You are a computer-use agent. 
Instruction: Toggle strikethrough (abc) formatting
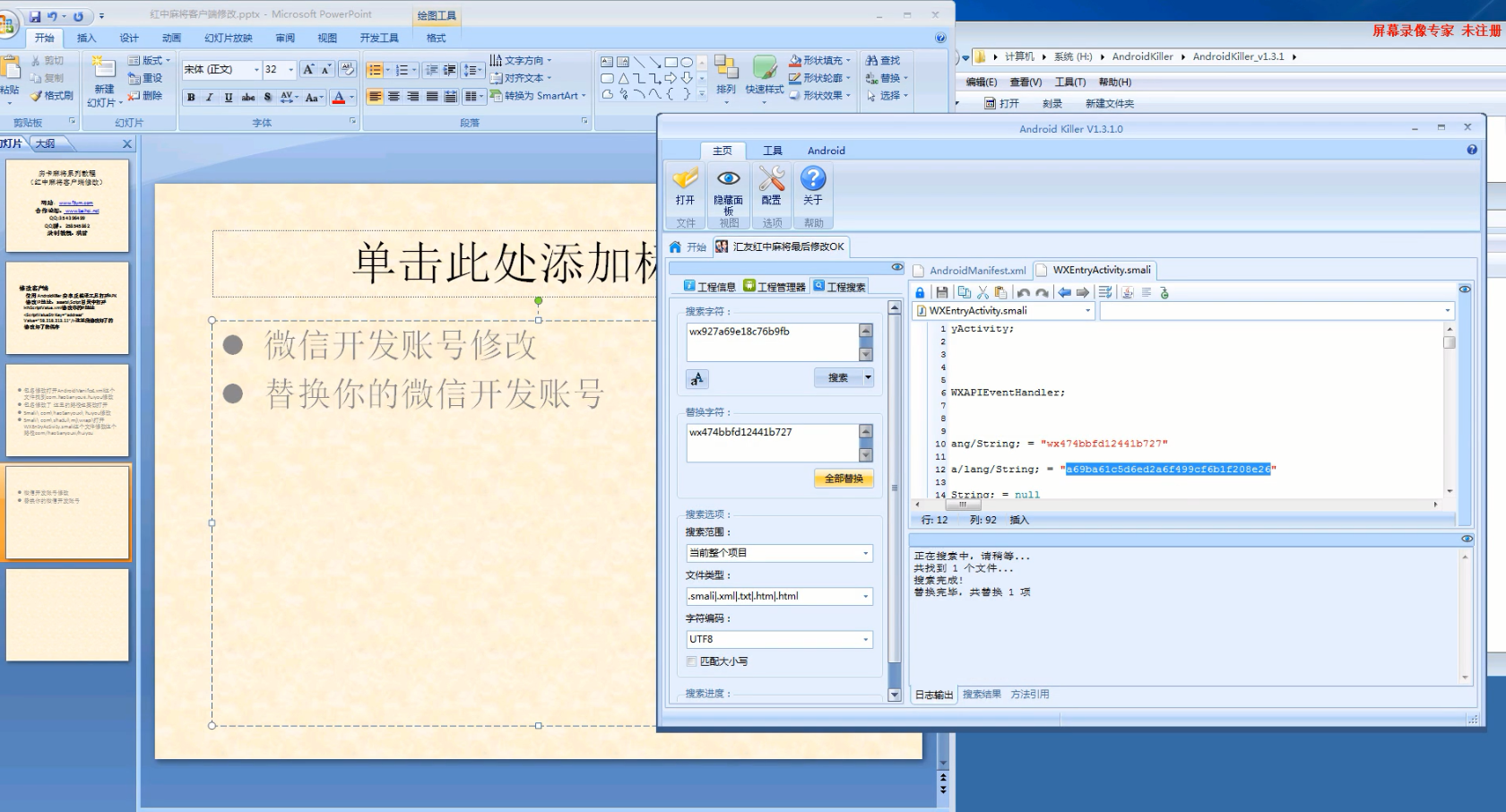[248, 97]
